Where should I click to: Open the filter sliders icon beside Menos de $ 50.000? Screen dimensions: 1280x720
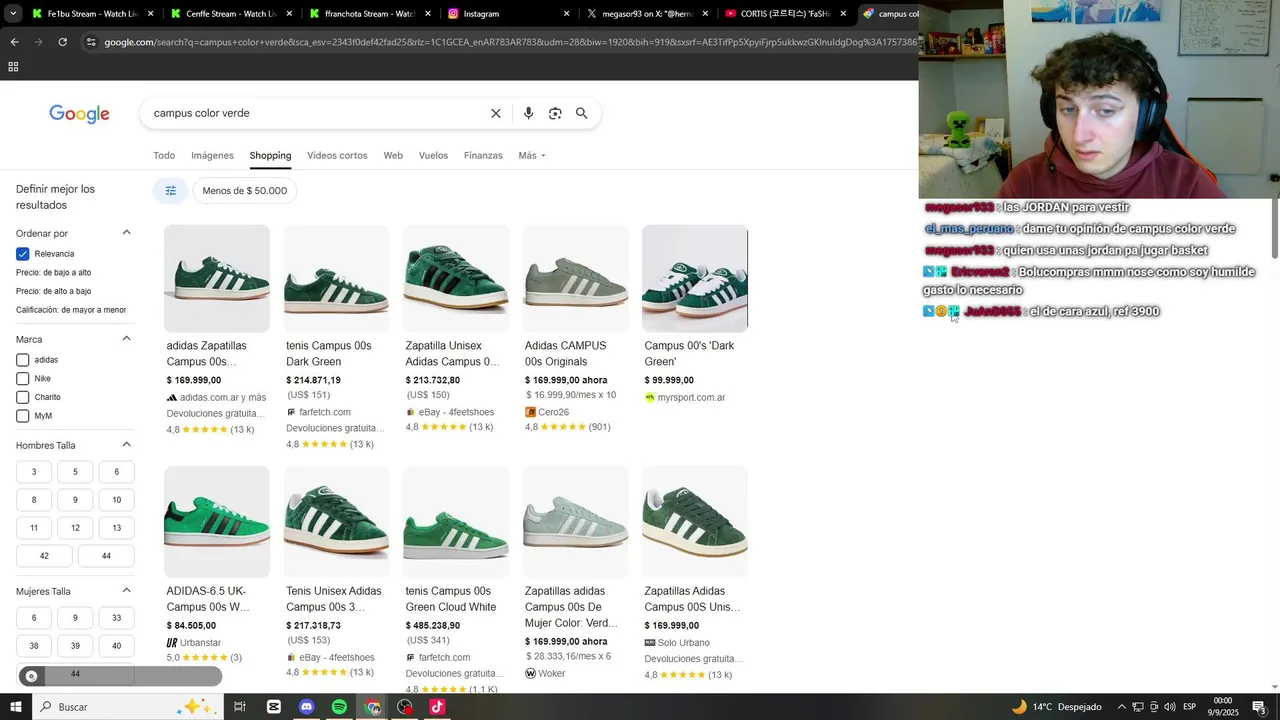[x=170, y=191]
